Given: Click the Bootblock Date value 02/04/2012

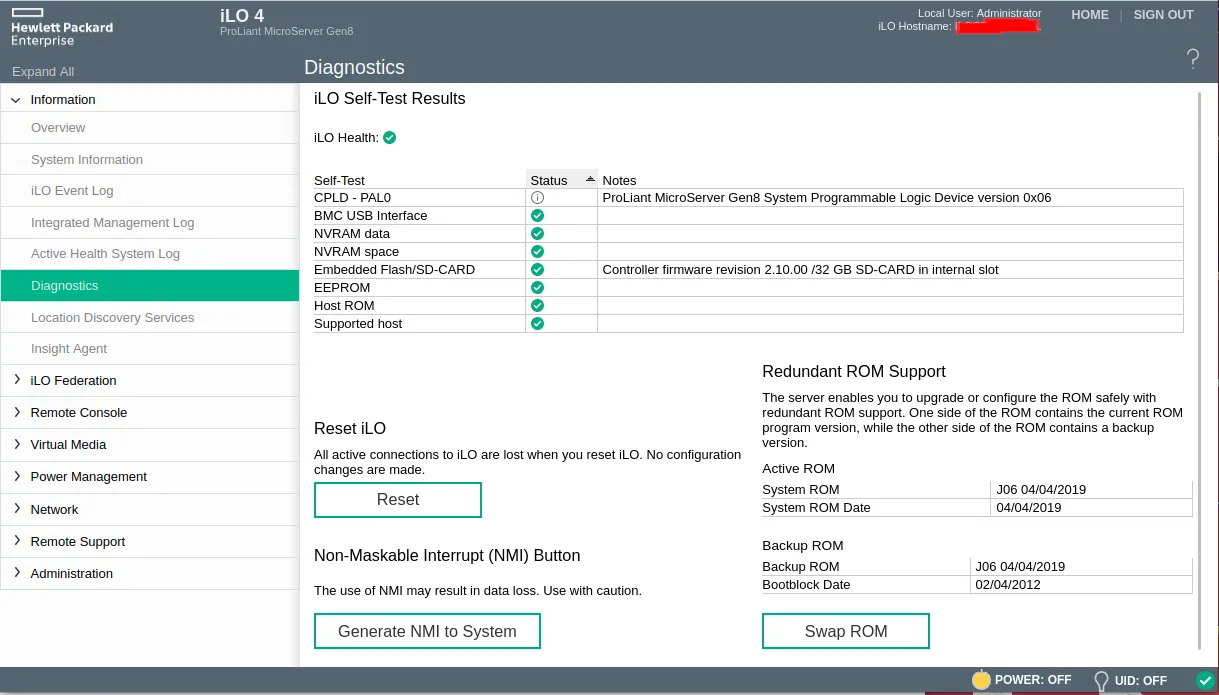Looking at the screenshot, I should point(1009,585).
